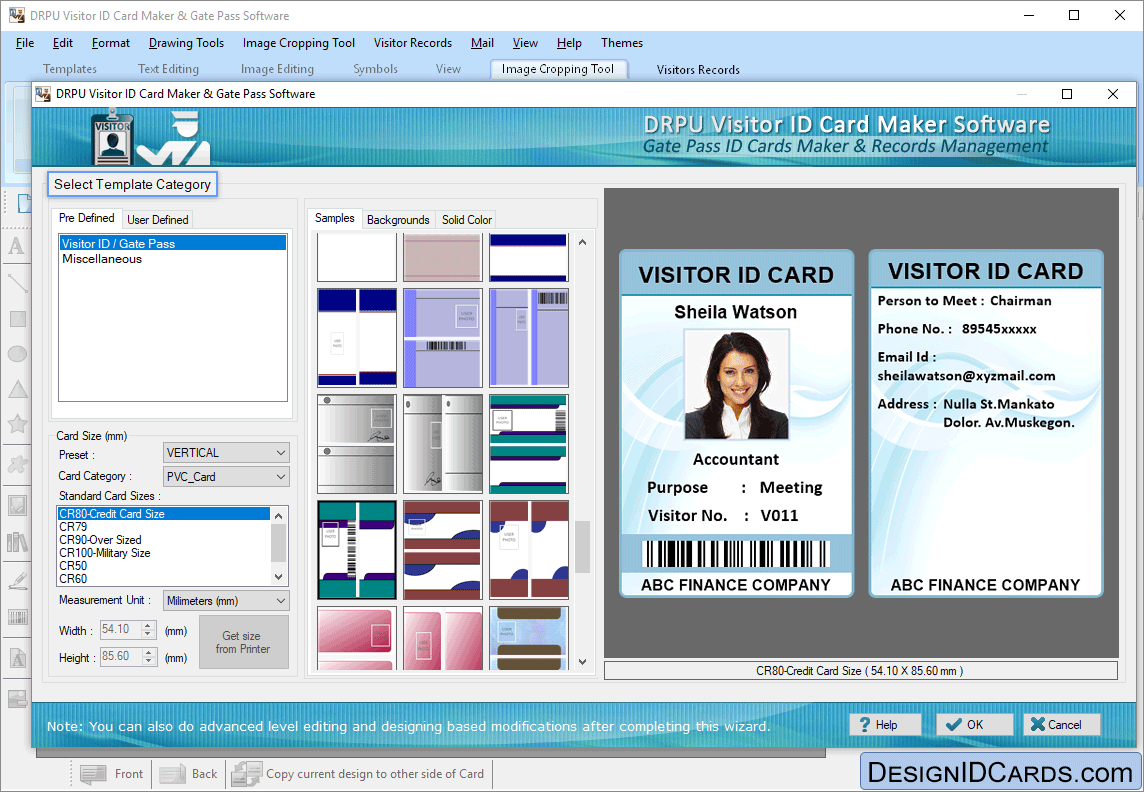Switch to the User Defined tab

[158, 220]
